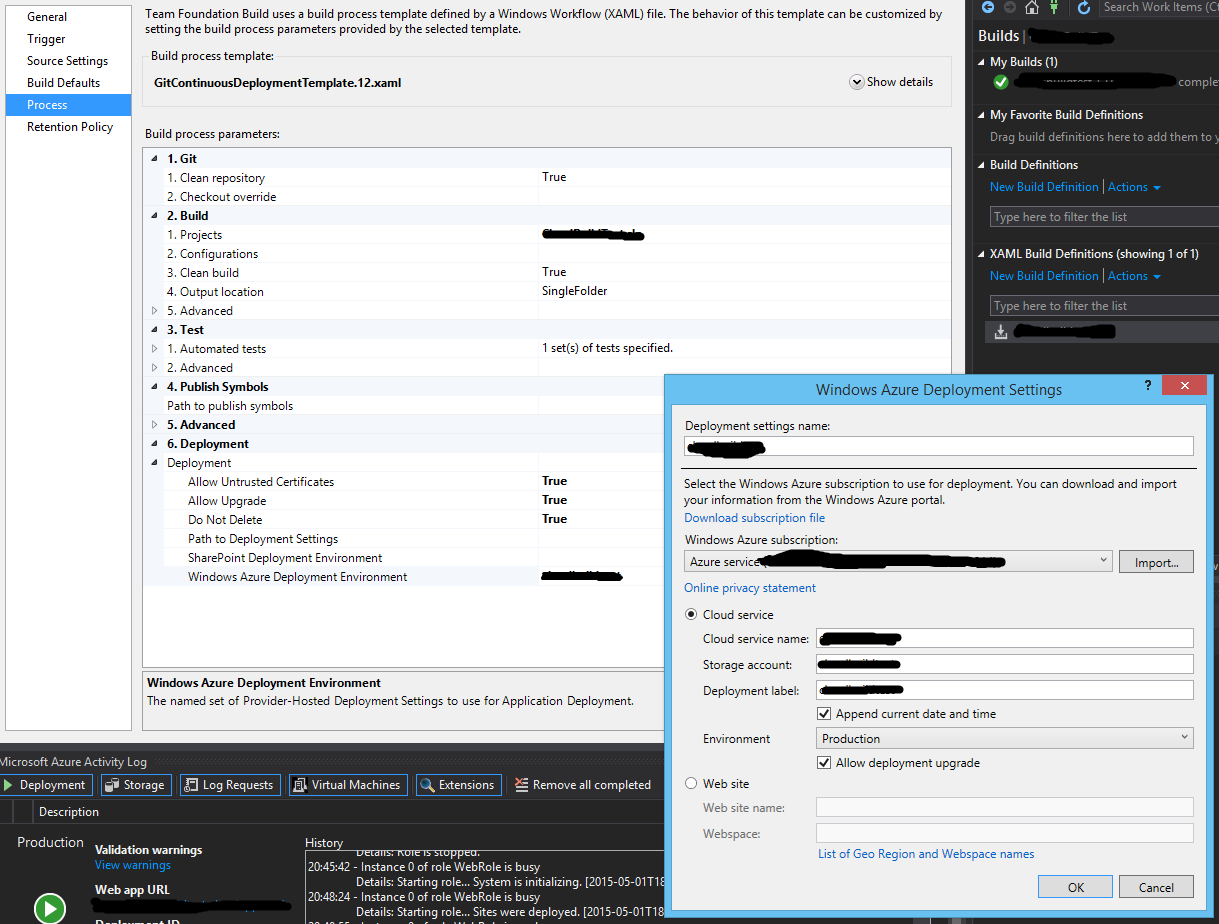Click Remove all completed in Activity Log
The image size is (1219, 924).
coord(583,785)
